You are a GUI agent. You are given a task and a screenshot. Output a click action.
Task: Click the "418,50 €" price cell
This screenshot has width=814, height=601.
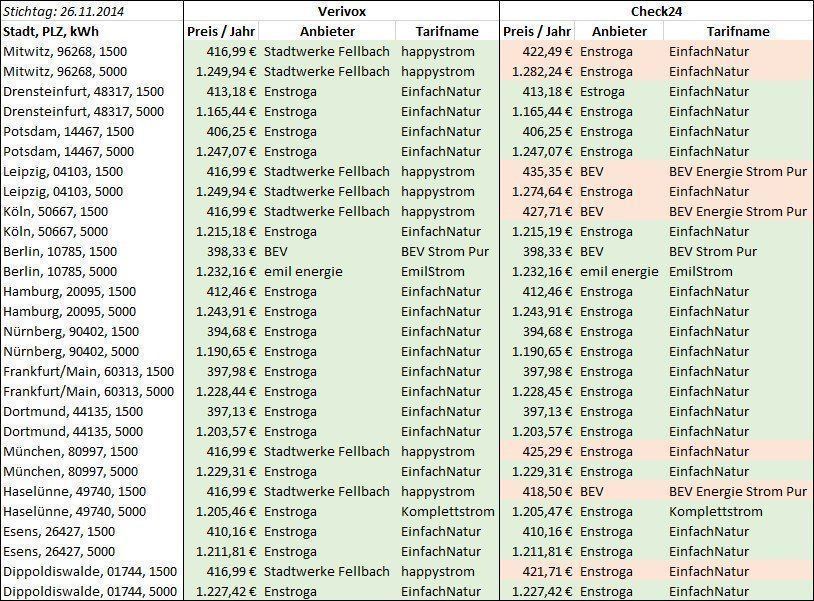(547, 491)
